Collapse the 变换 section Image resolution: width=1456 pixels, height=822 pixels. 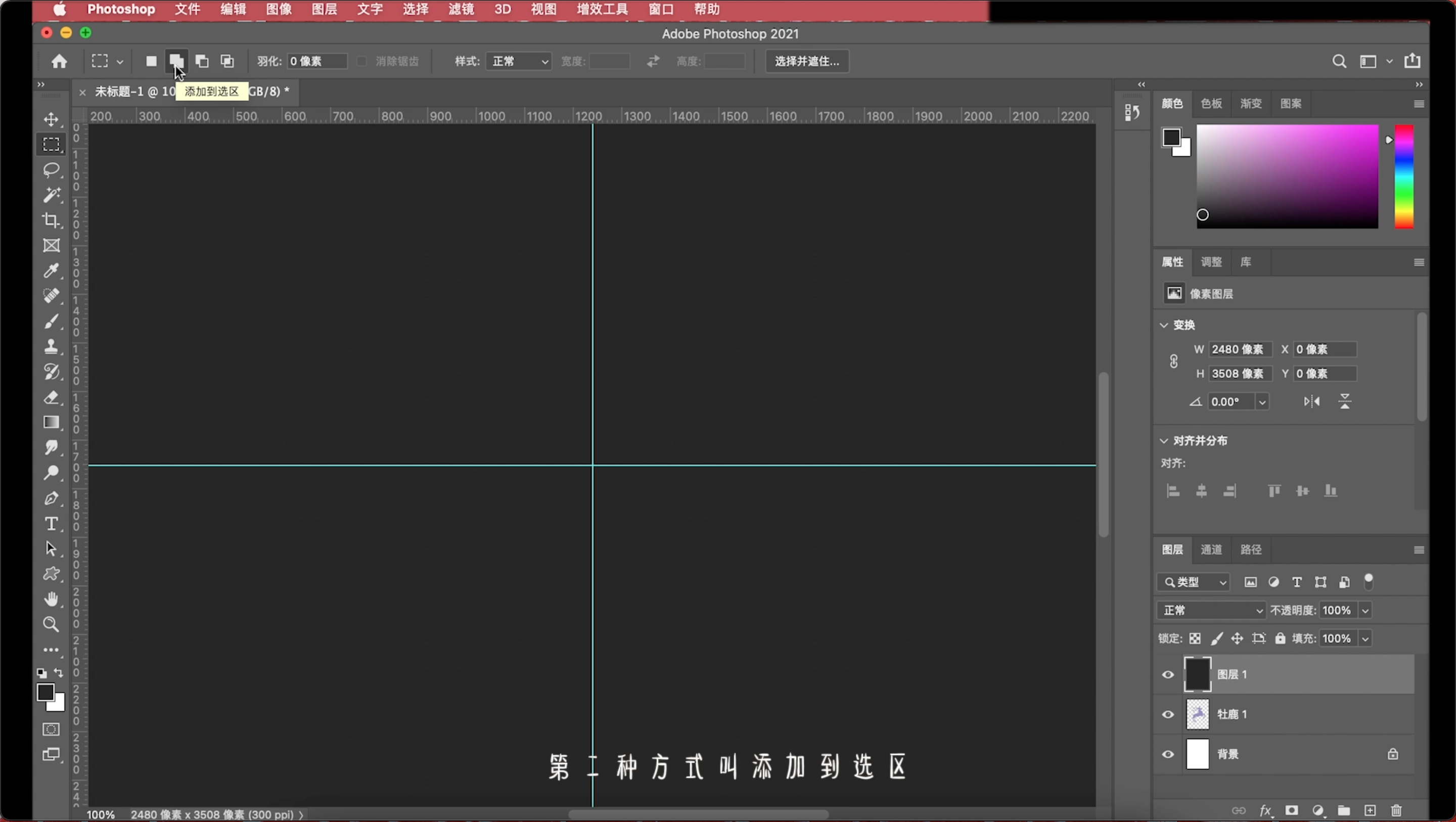1164,325
